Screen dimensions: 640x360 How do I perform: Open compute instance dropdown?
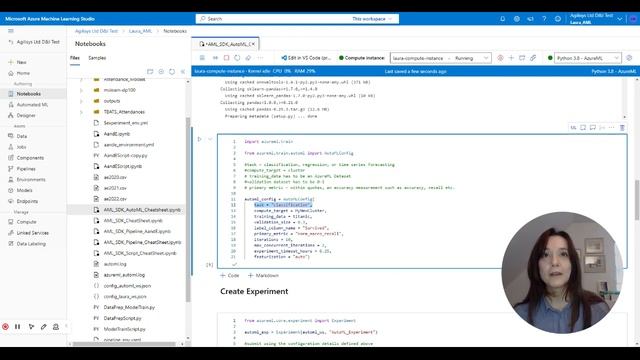(440, 58)
